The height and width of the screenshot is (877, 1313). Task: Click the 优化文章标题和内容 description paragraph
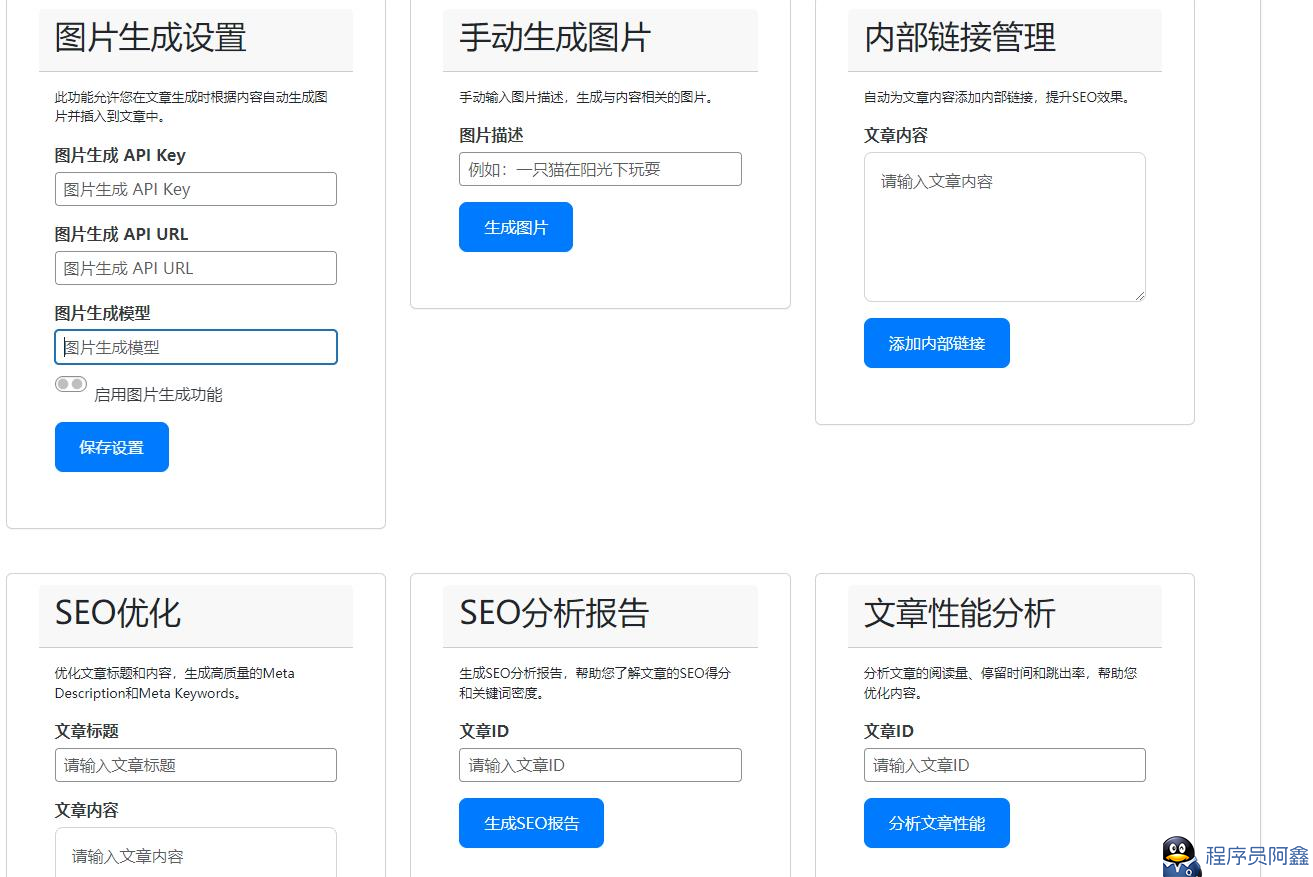click(175, 683)
